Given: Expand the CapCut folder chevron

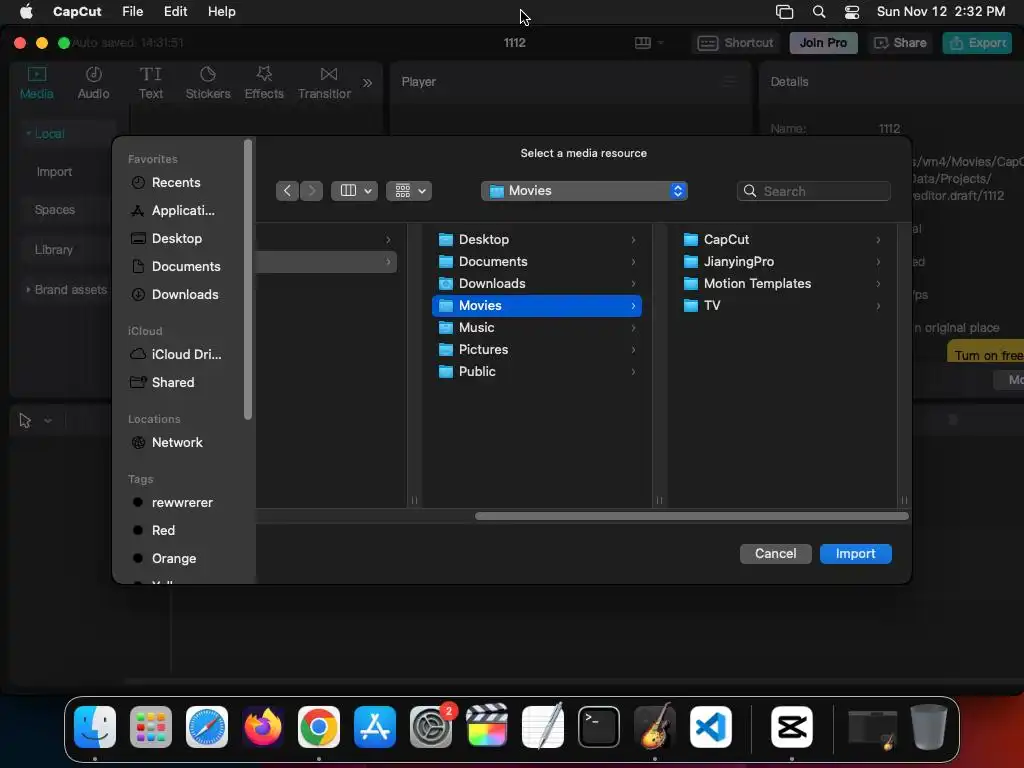Looking at the screenshot, I should (878, 240).
